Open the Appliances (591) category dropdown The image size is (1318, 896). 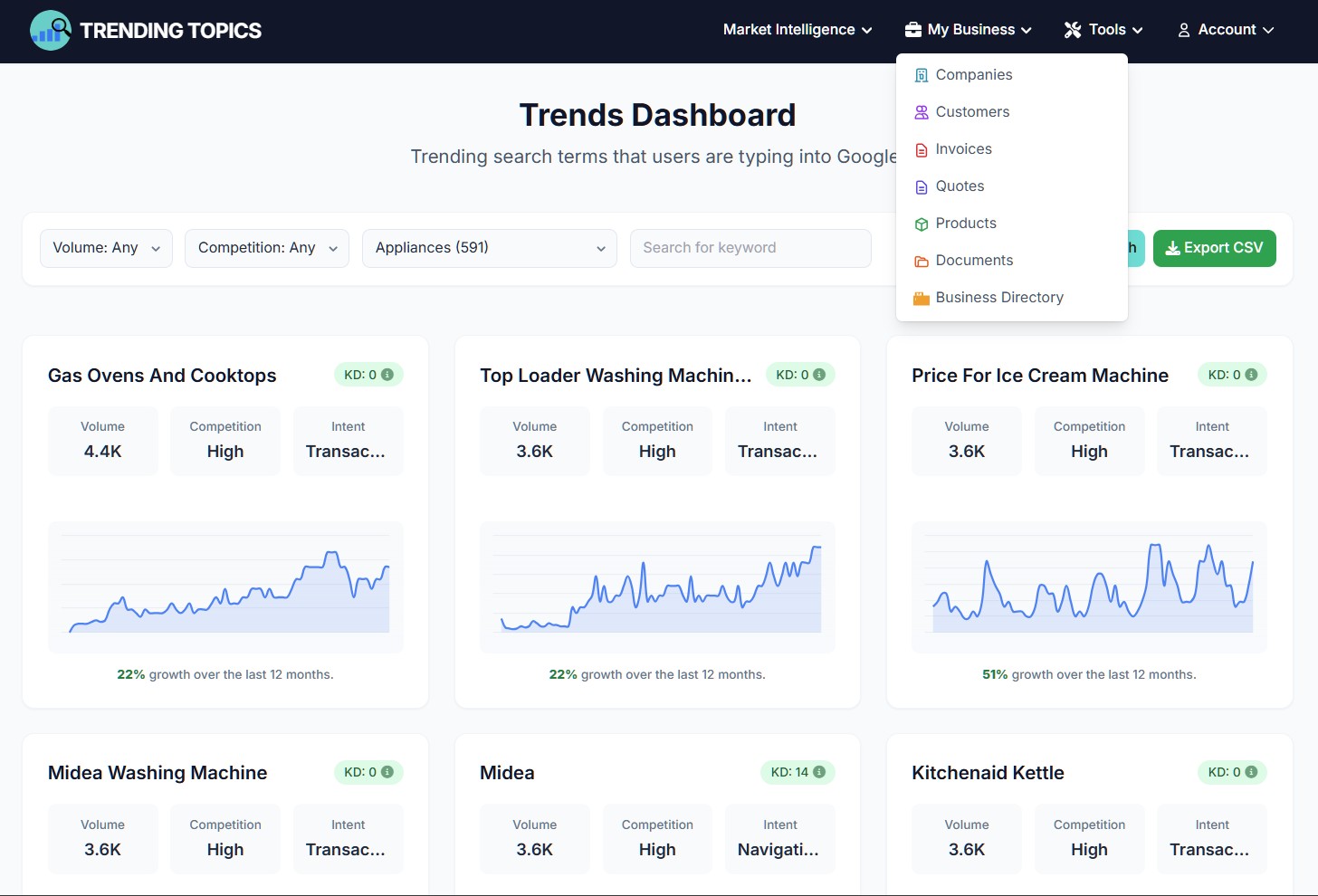pos(489,247)
